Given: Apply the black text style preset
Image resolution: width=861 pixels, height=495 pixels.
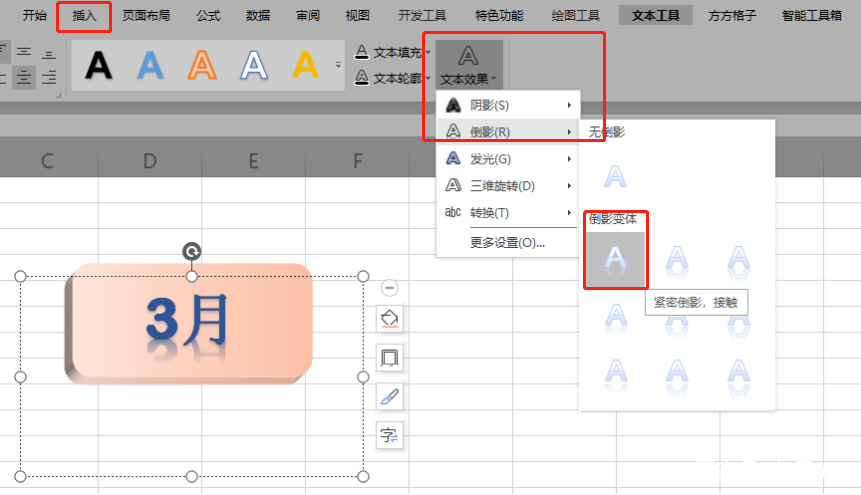Looking at the screenshot, I should coord(99,65).
